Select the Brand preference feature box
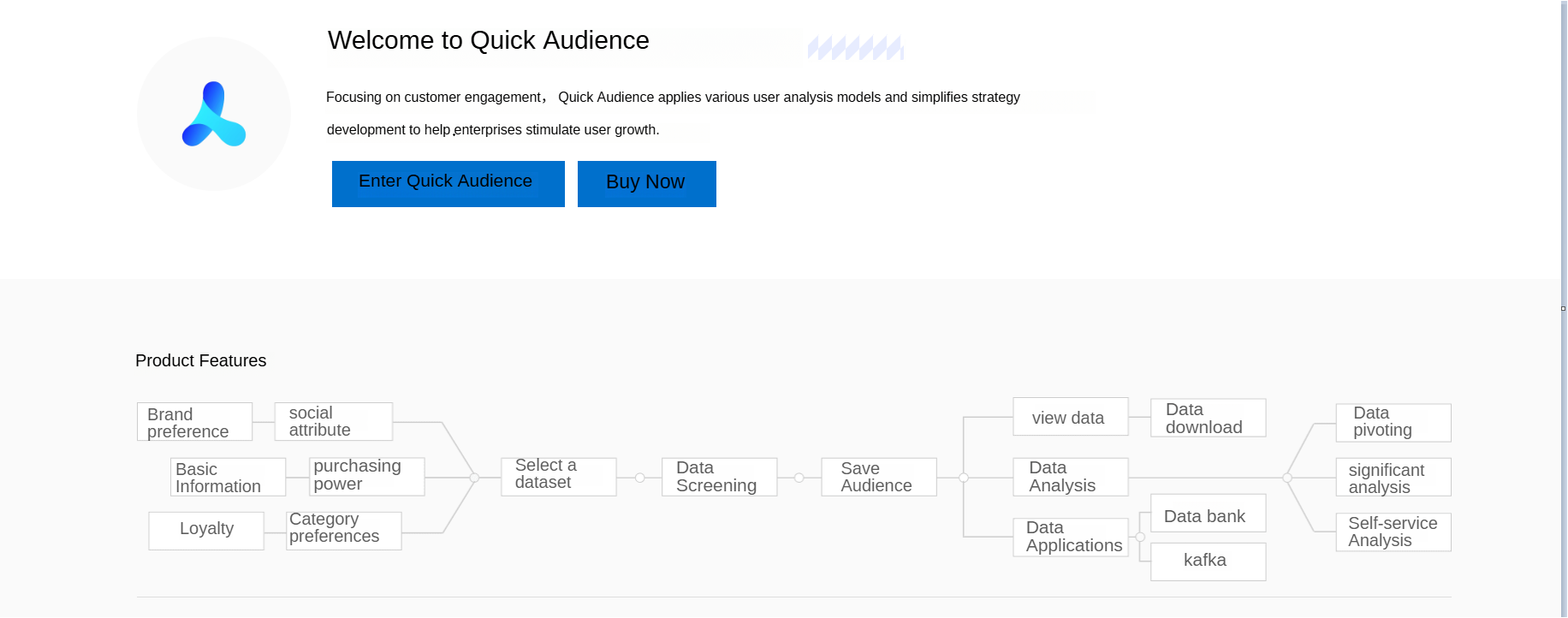 tap(194, 422)
